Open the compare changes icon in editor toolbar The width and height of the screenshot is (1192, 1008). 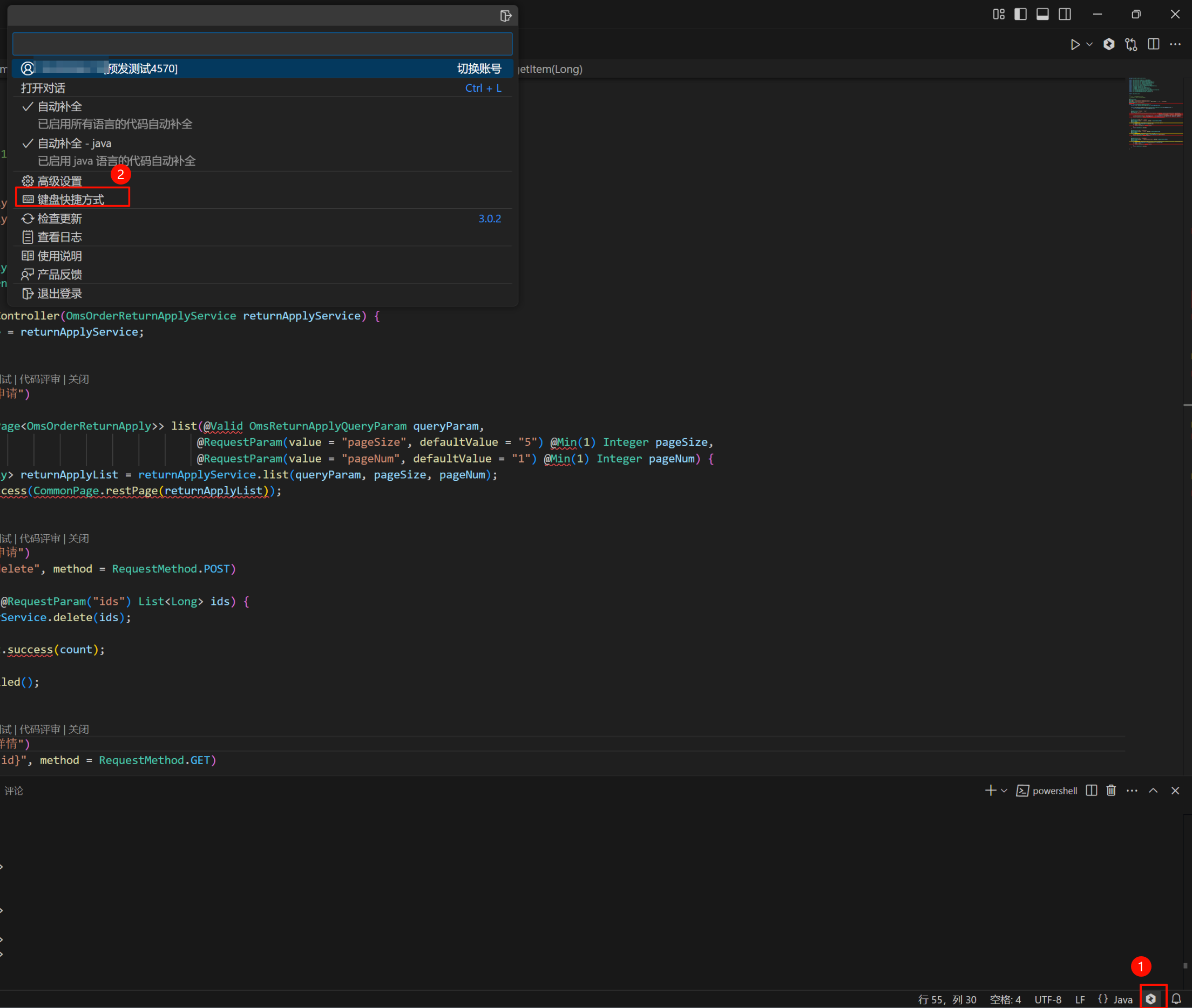coord(1131,44)
